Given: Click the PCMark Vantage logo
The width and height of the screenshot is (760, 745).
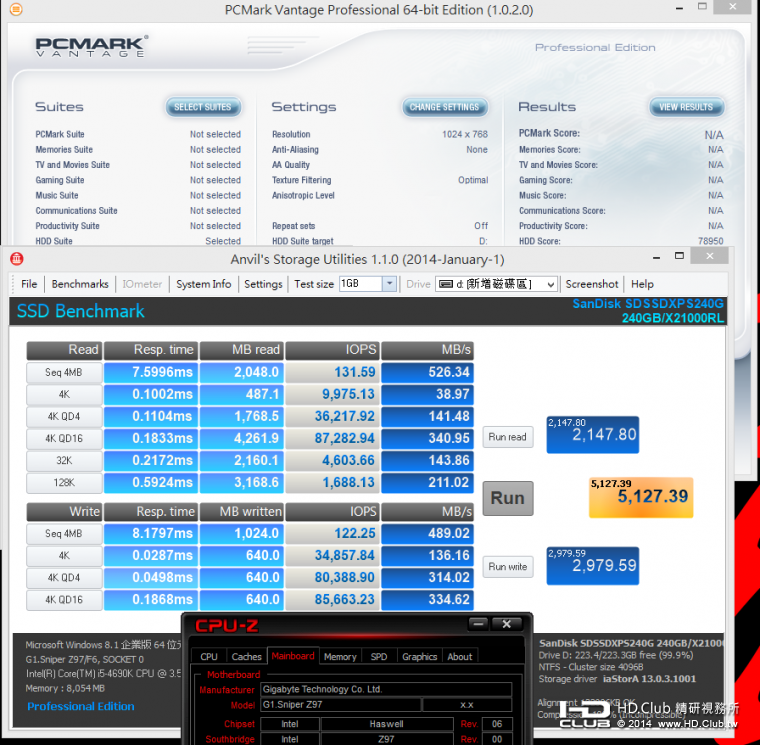Looking at the screenshot, I should 92,47.
